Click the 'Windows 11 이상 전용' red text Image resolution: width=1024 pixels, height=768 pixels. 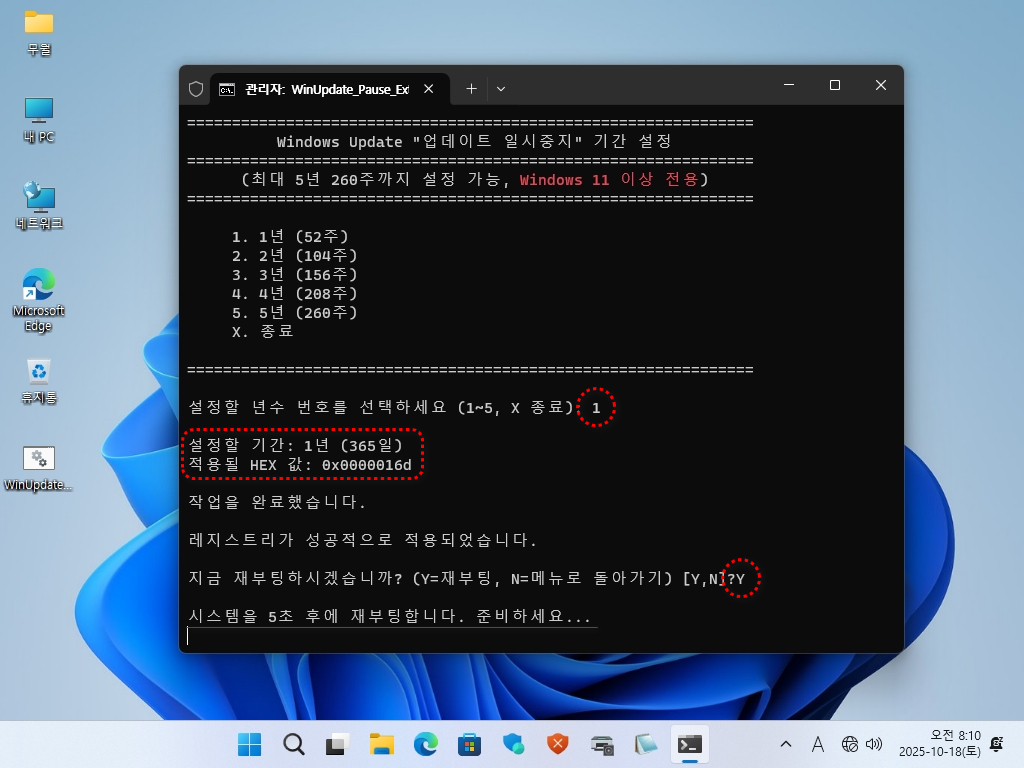tap(609, 180)
